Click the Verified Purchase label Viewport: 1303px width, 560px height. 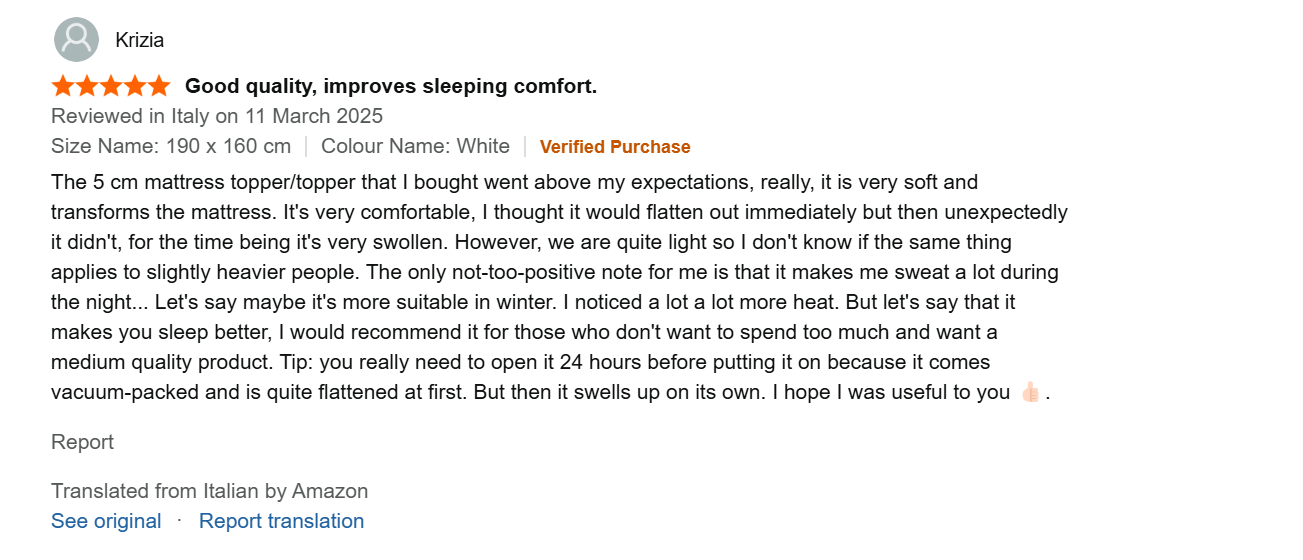pyautogui.click(x=615, y=147)
